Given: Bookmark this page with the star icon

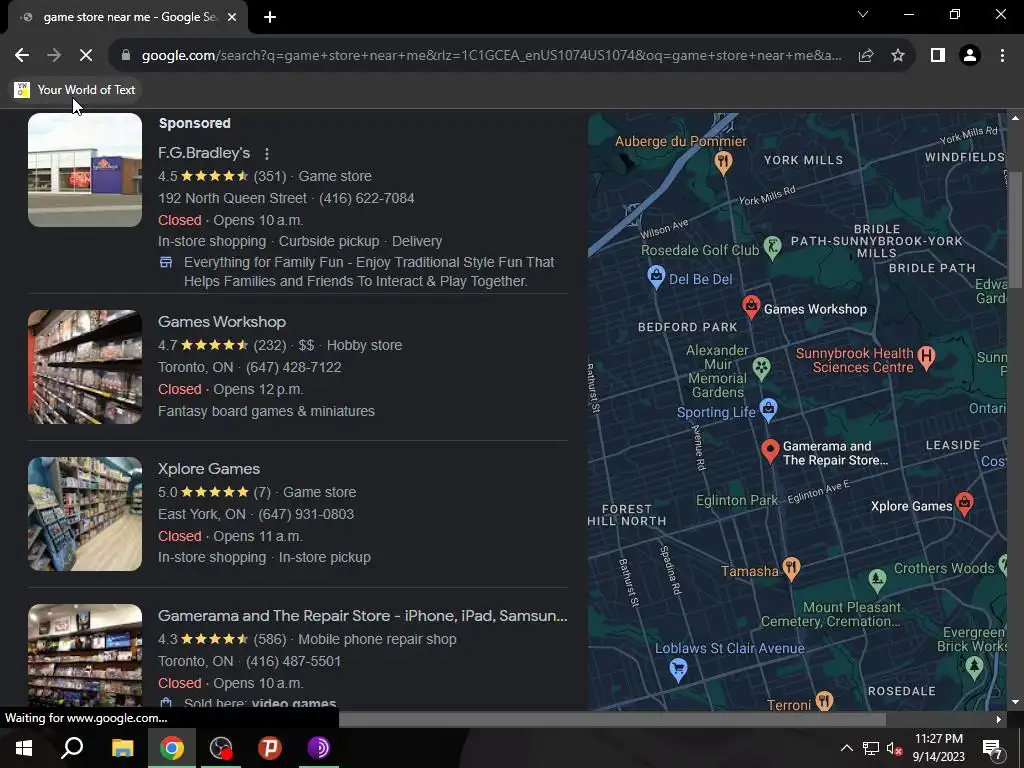Looking at the screenshot, I should 898,56.
